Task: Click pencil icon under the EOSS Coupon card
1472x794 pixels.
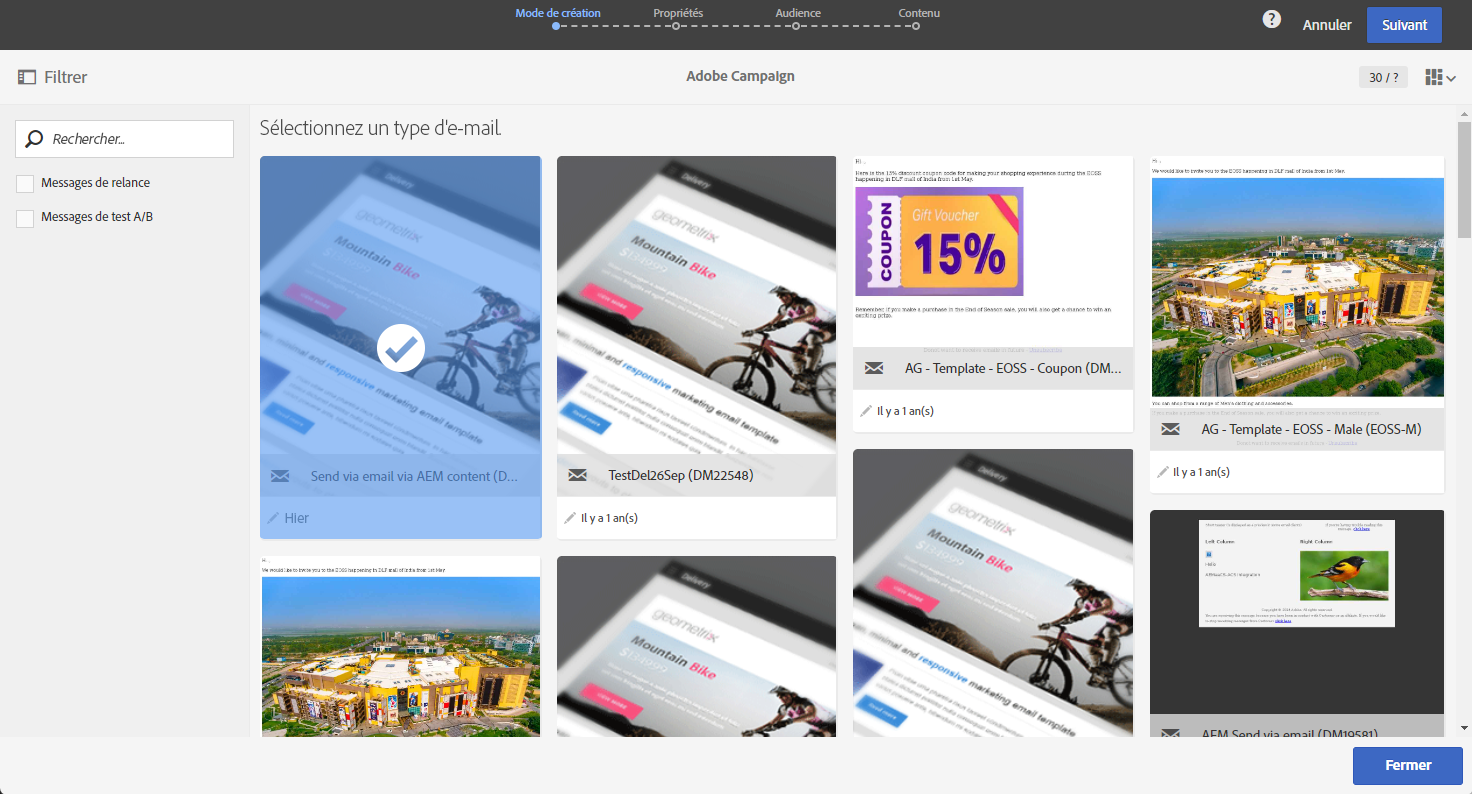Action: 866,411
